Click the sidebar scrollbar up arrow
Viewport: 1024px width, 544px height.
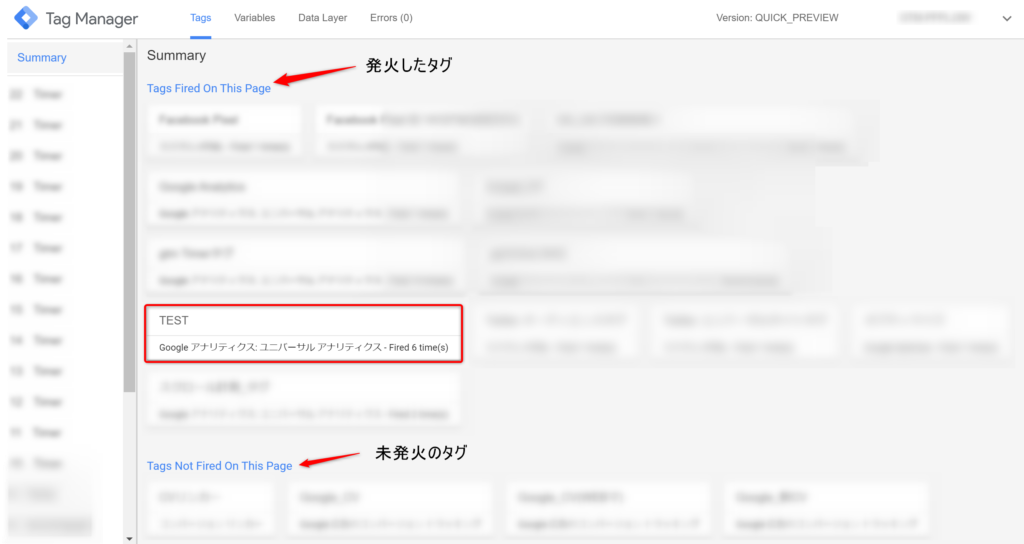pyautogui.click(x=129, y=46)
